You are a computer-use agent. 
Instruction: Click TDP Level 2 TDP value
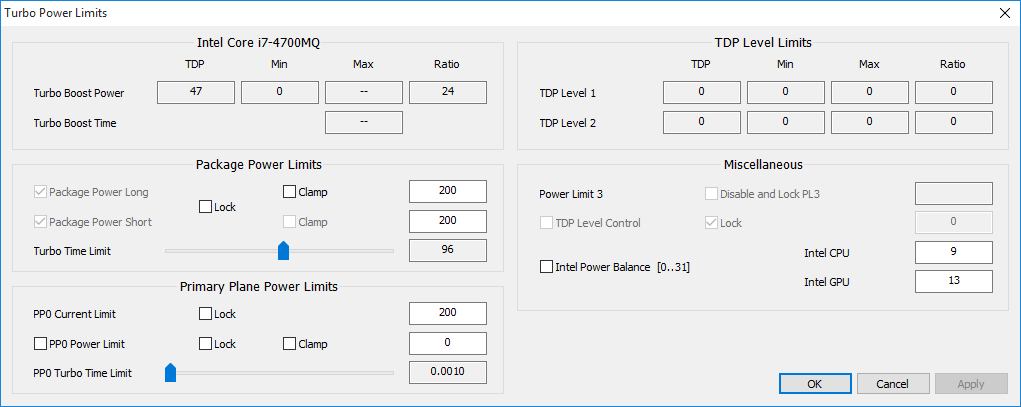pyautogui.click(x=702, y=122)
